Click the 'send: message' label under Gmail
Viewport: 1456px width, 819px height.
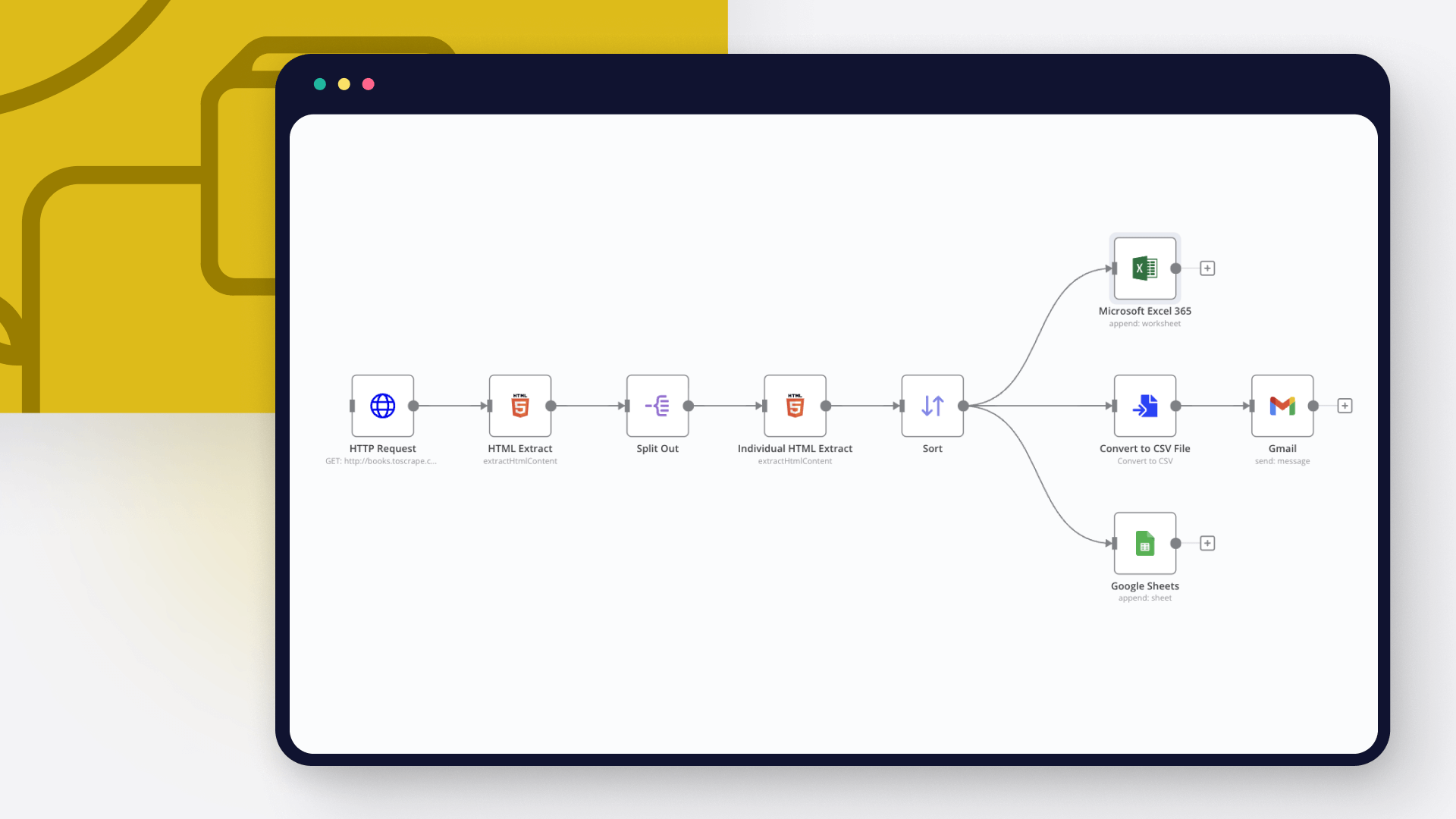(1282, 461)
